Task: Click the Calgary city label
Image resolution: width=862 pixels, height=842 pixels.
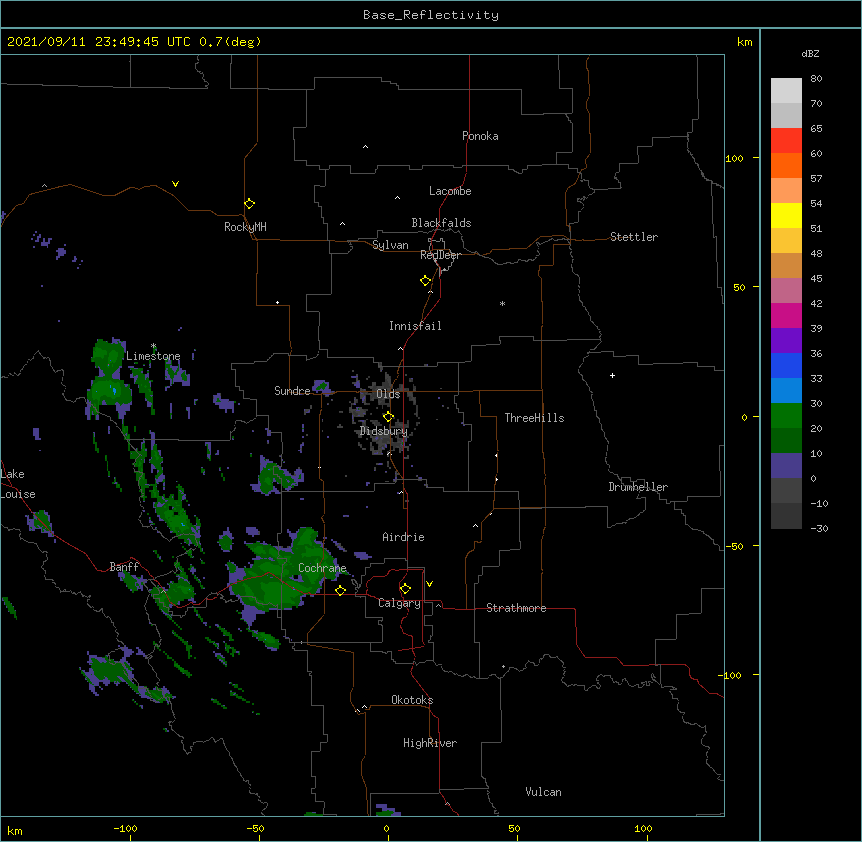Action: click(x=399, y=603)
